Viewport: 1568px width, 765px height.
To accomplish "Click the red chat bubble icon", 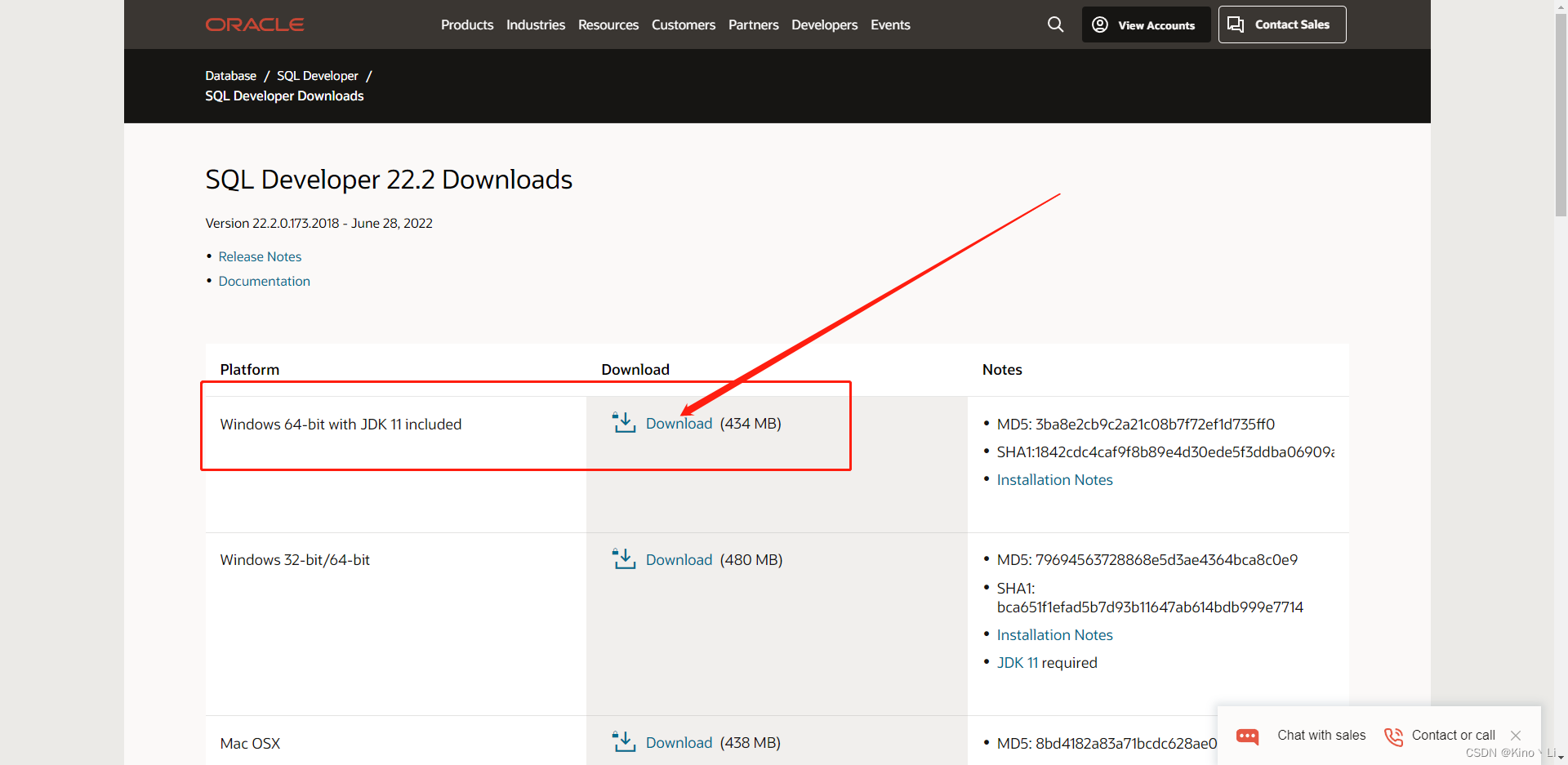I will click(1247, 736).
